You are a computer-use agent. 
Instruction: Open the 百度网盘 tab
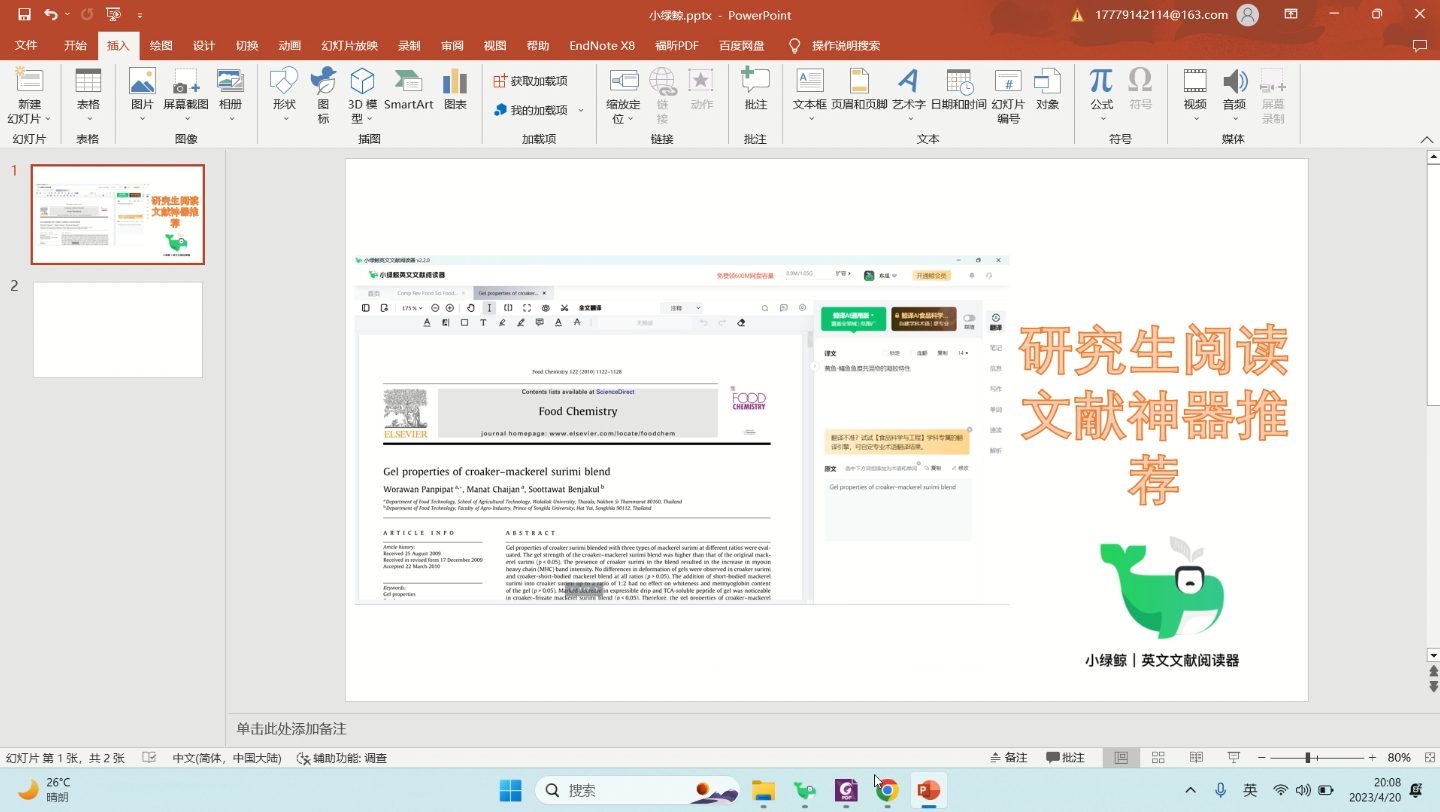tap(742, 46)
